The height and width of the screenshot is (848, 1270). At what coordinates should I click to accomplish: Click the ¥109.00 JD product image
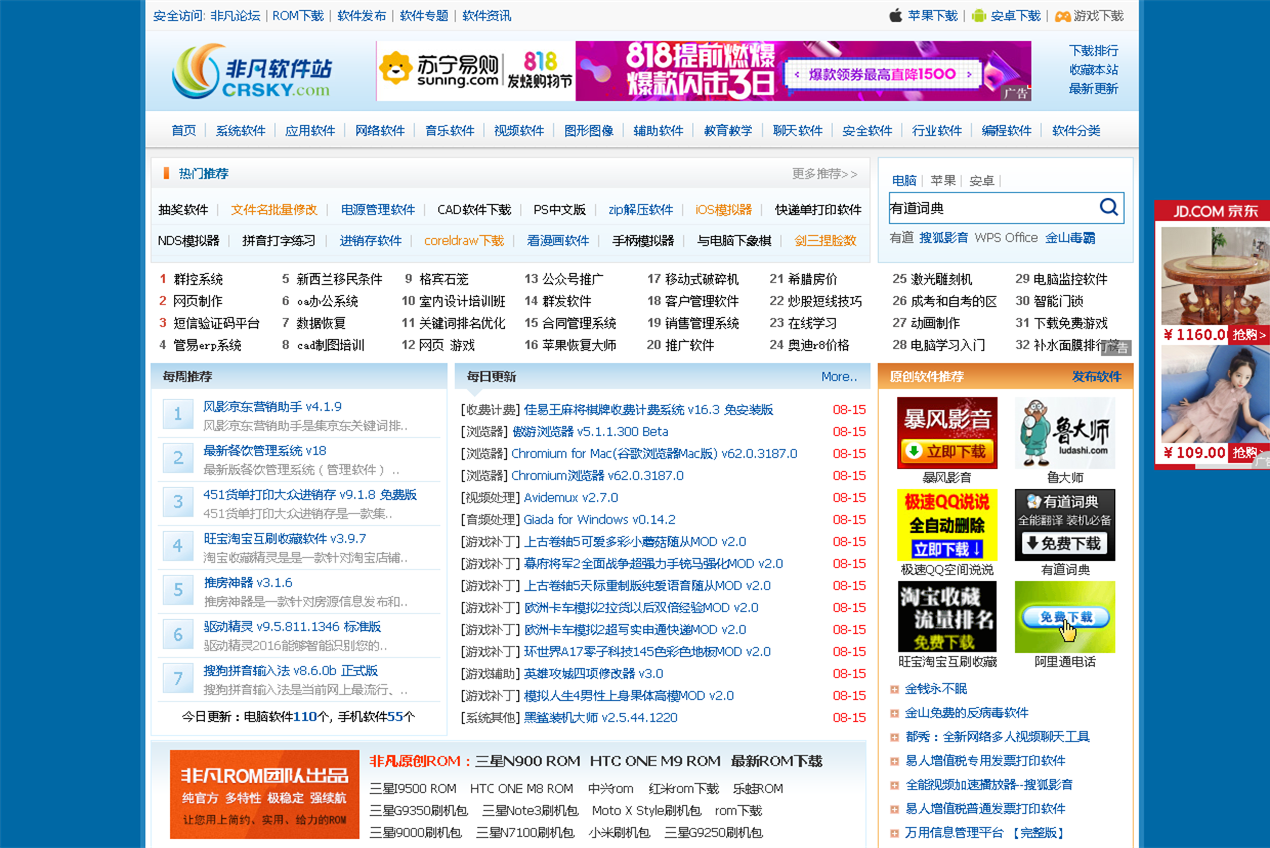[x=1214, y=394]
